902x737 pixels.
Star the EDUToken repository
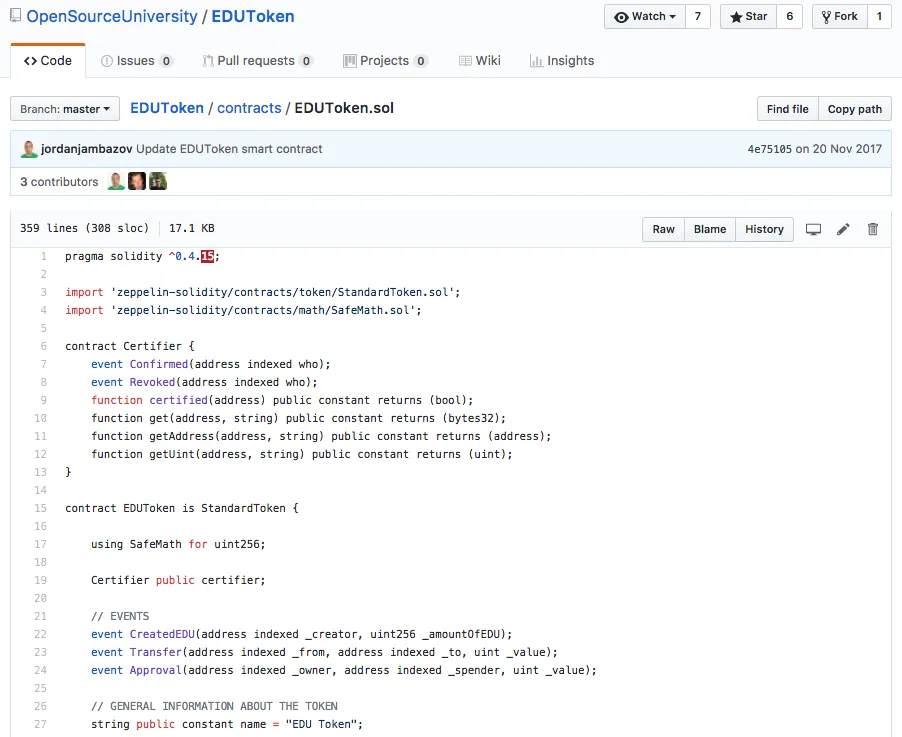coord(748,17)
